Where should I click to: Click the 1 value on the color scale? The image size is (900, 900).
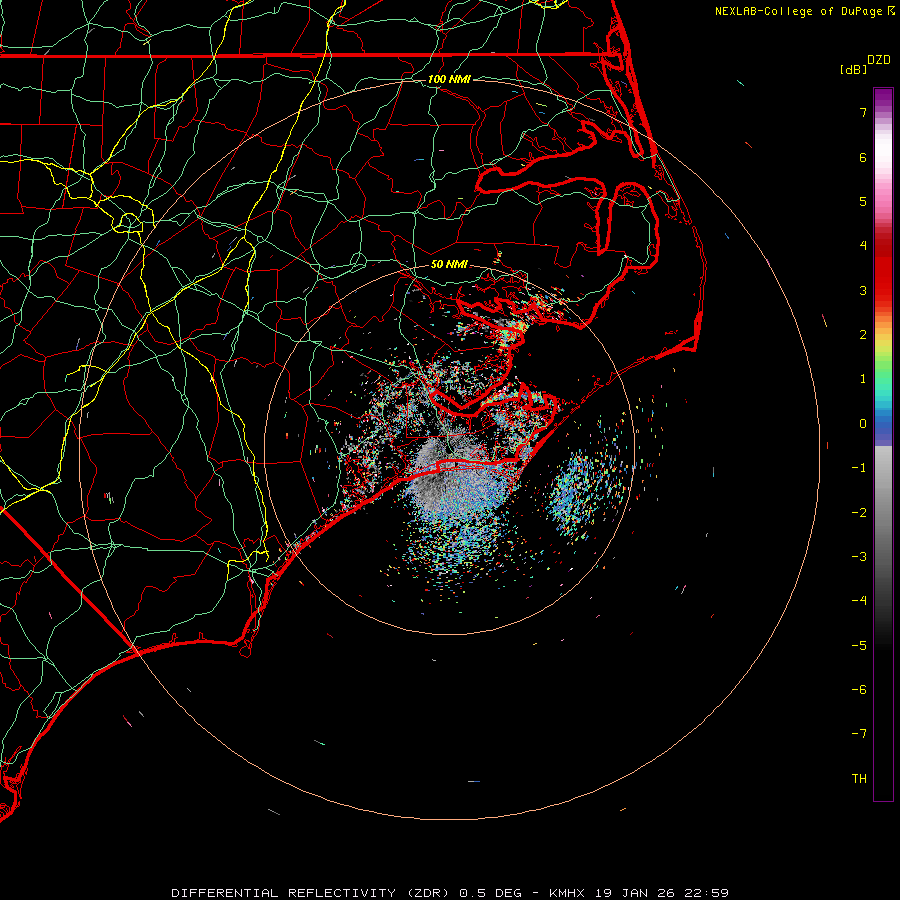pyautogui.click(x=863, y=379)
